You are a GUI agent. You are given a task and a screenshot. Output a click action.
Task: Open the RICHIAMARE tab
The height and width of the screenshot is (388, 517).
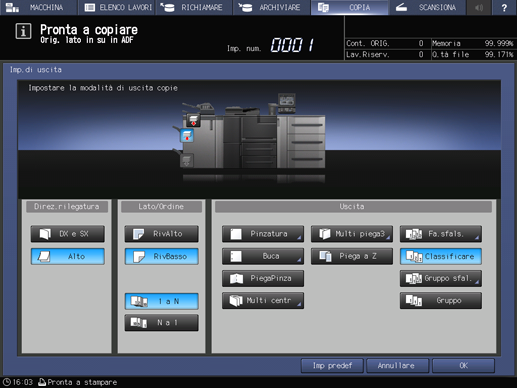194,7
